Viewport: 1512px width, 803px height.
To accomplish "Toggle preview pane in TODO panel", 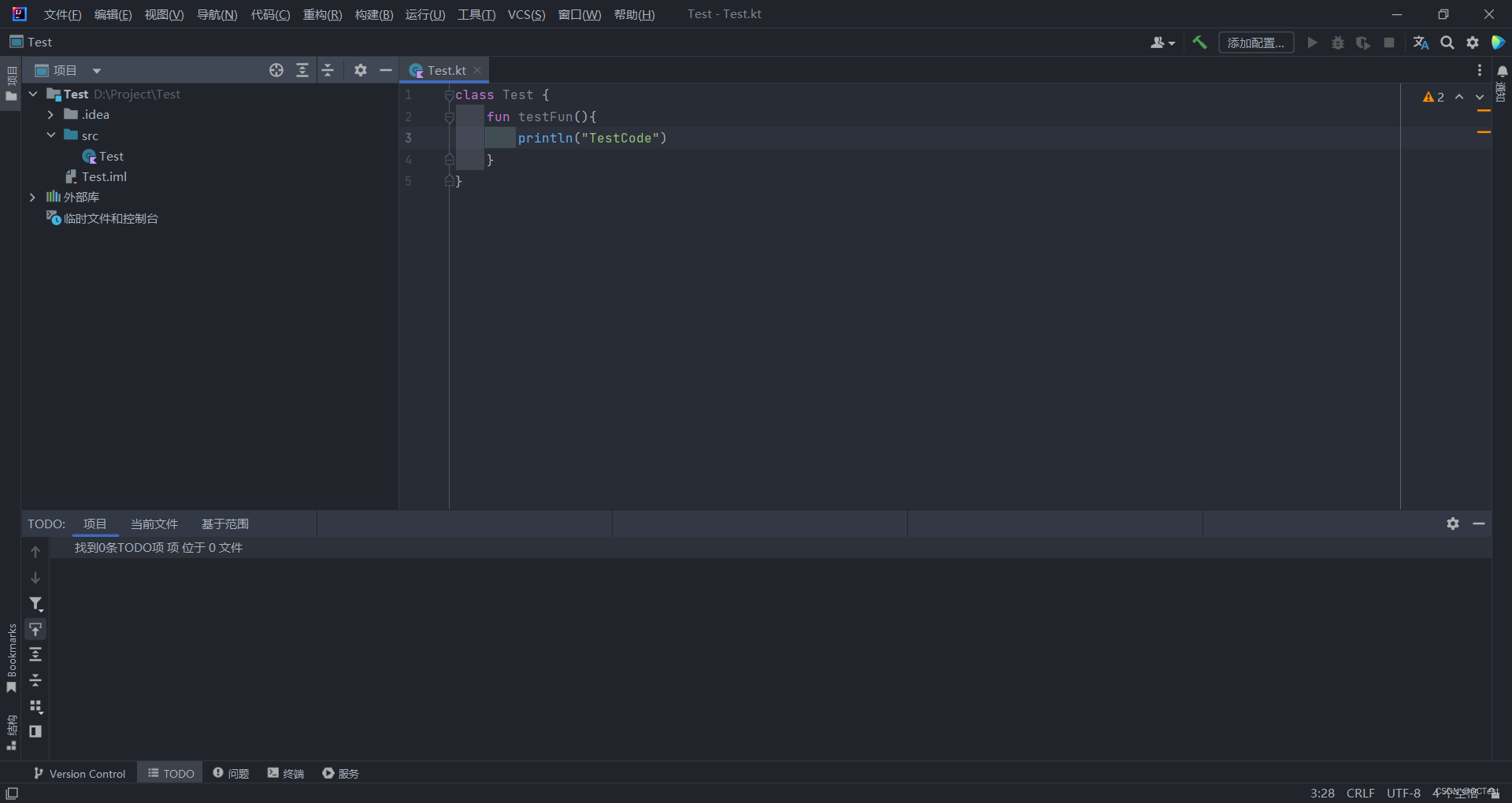I will click(35, 731).
